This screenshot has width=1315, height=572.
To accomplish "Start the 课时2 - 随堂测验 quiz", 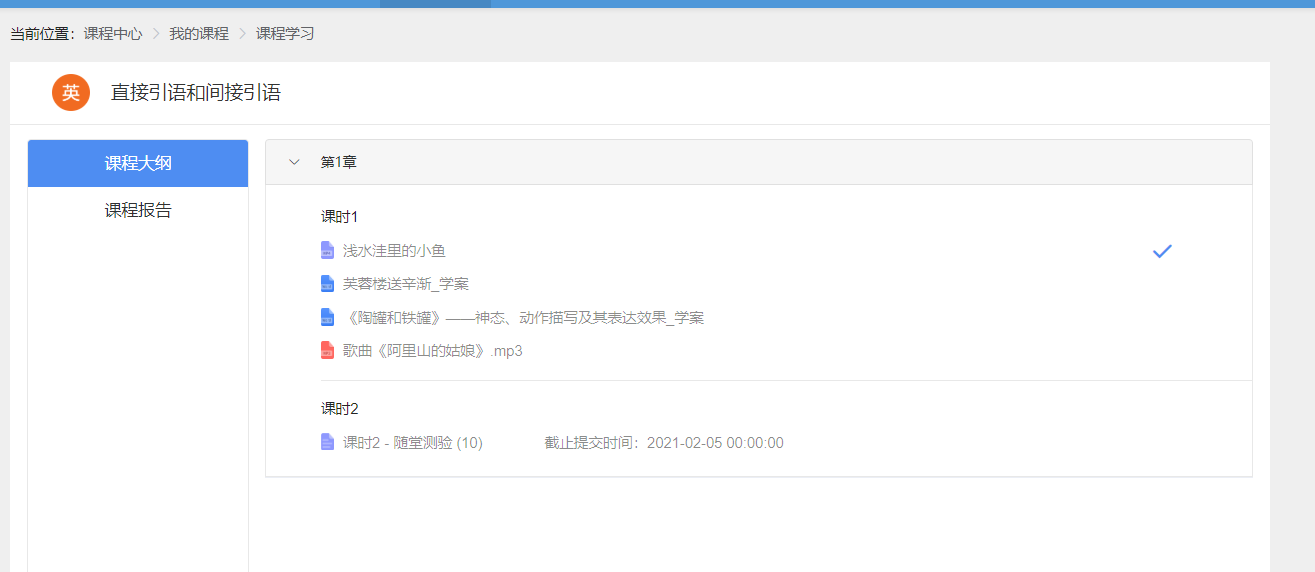I will (x=412, y=443).
